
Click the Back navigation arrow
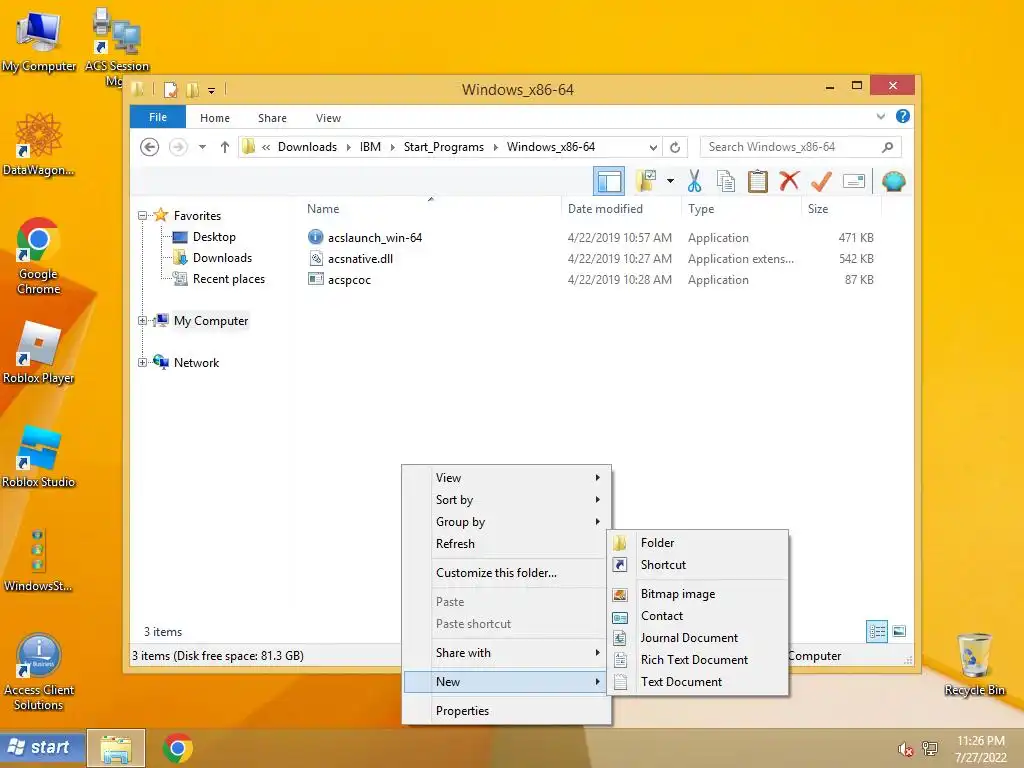point(150,147)
